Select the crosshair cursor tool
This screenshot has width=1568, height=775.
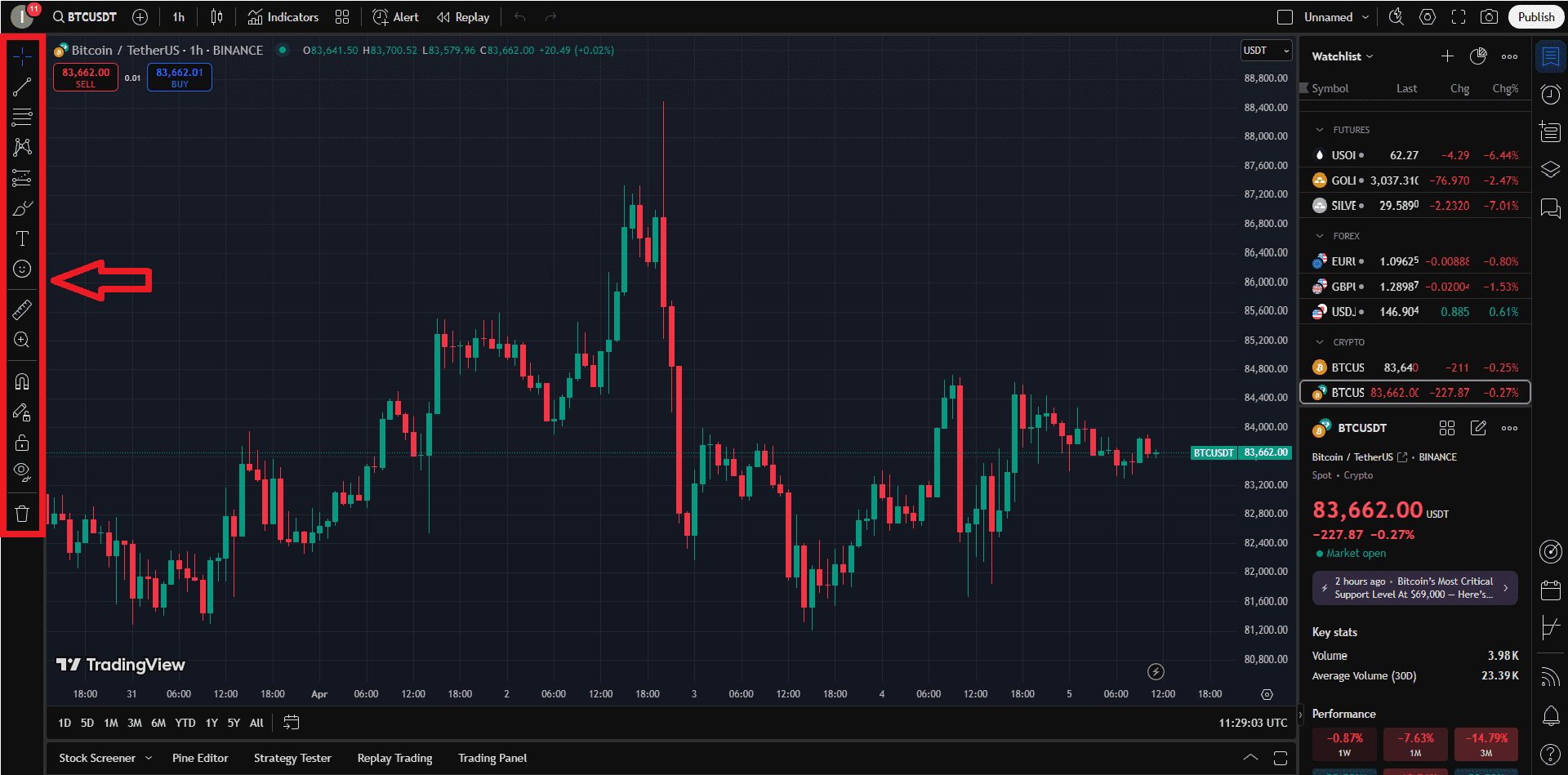[22, 56]
